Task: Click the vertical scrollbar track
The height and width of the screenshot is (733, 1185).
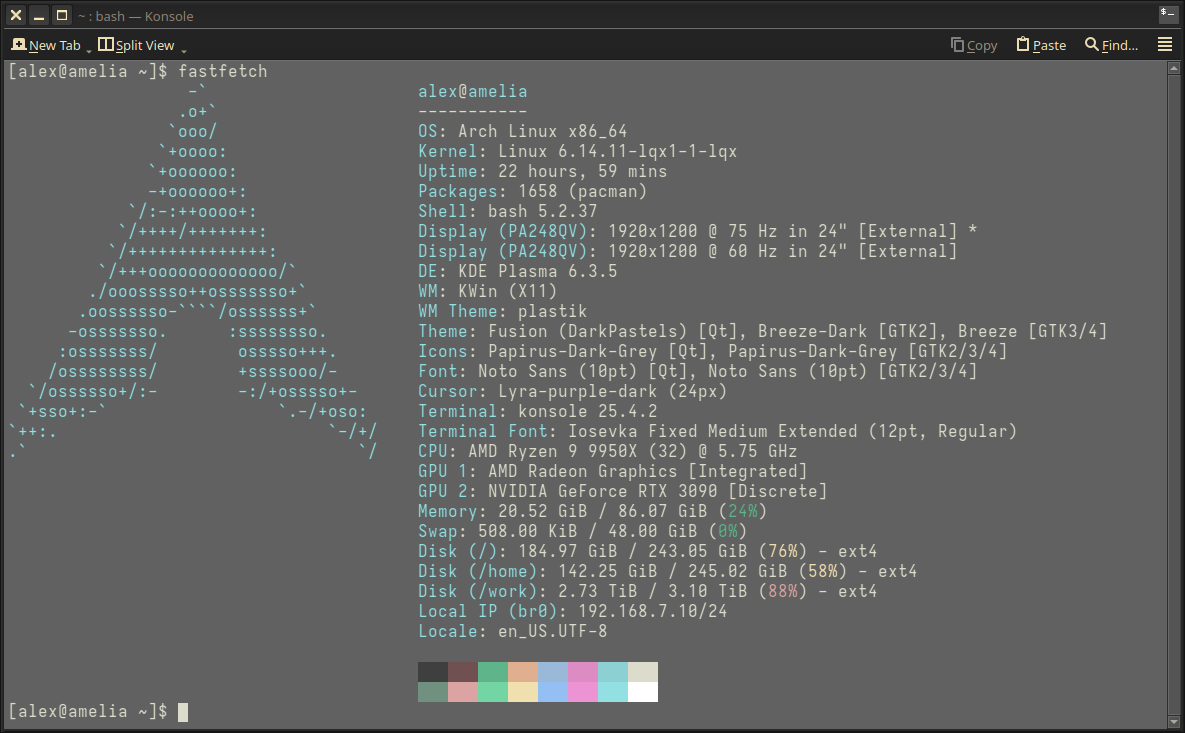Action: [x=1174, y=394]
